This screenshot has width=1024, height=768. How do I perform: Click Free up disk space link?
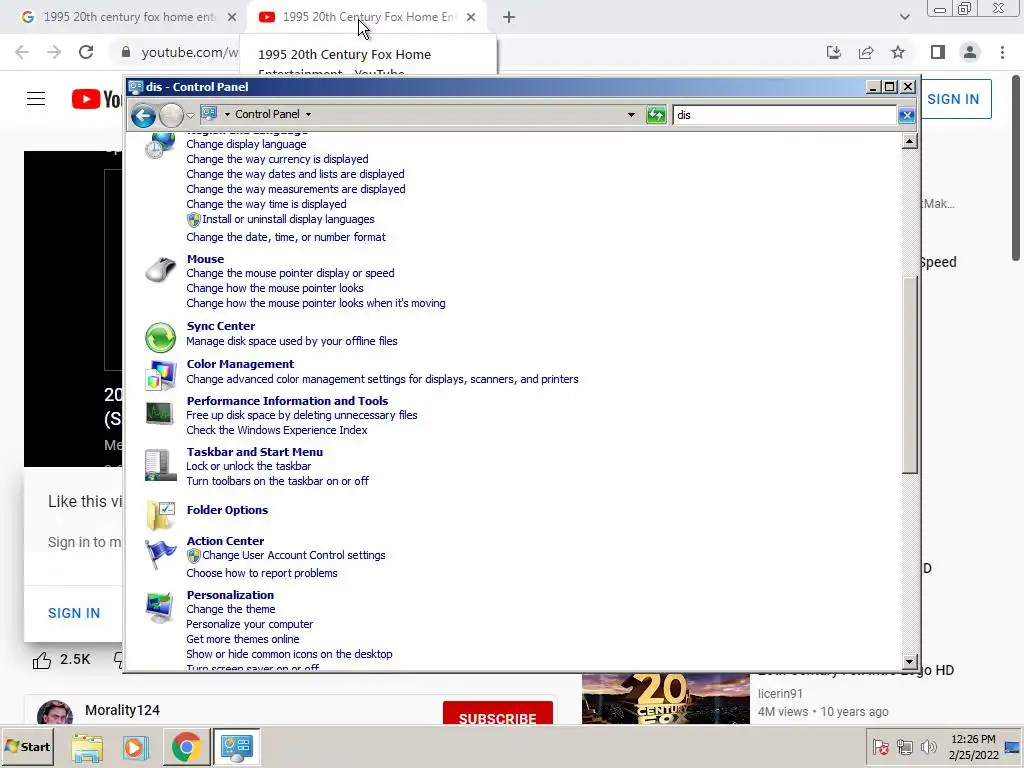[302, 415]
